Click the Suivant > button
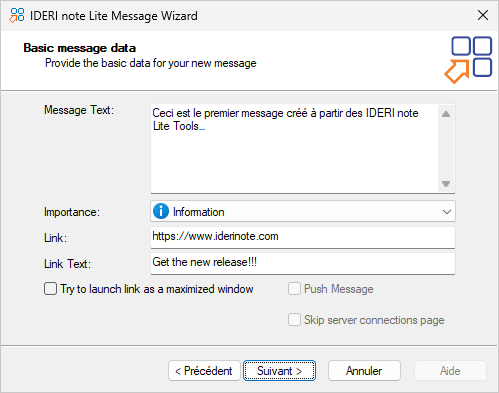The image size is (499, 393). 279,371
